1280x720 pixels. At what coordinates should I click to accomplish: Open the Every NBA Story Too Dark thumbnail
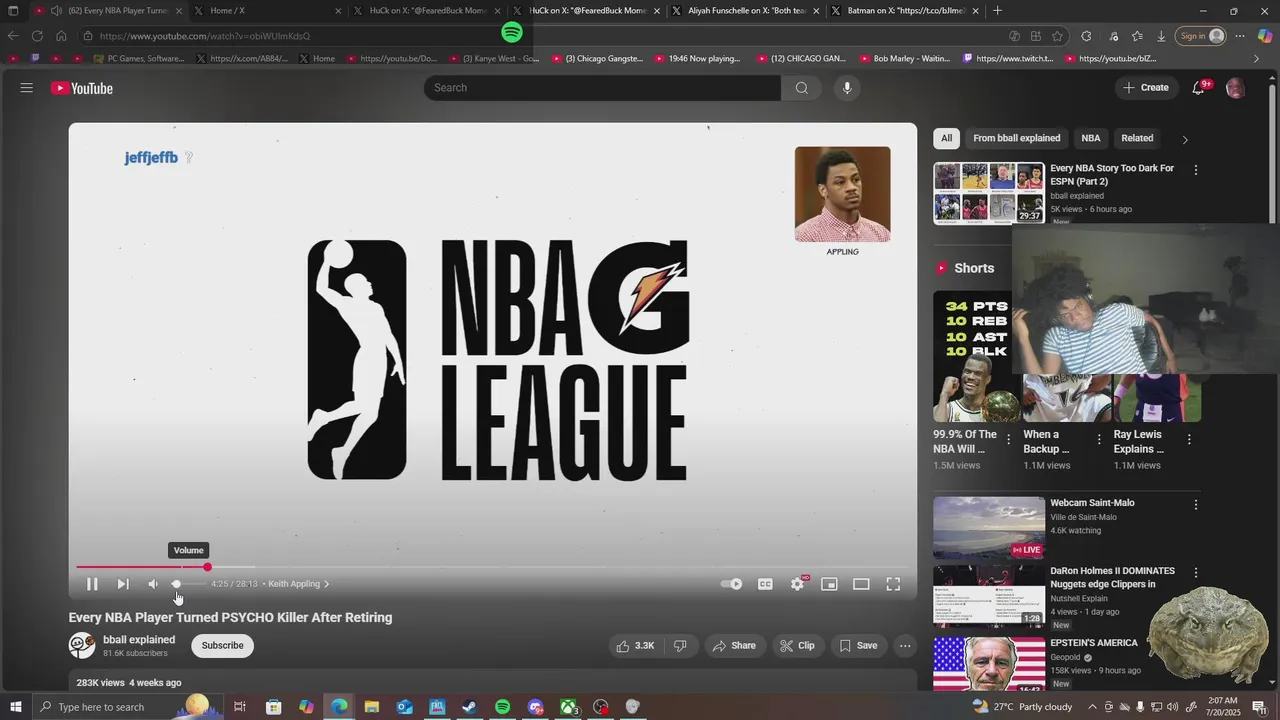point(989,193)
